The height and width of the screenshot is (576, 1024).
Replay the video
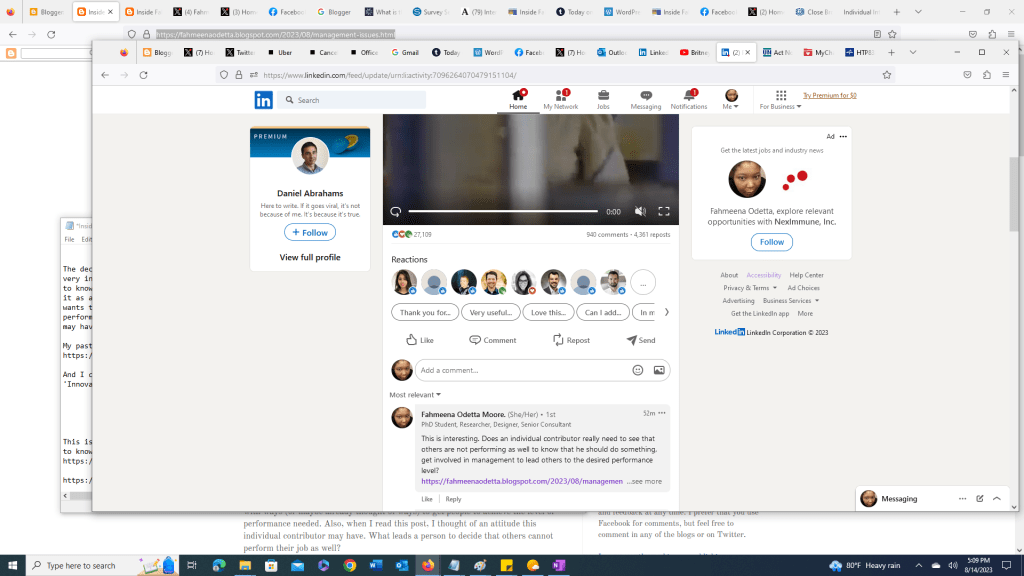(x=396, y=212)
